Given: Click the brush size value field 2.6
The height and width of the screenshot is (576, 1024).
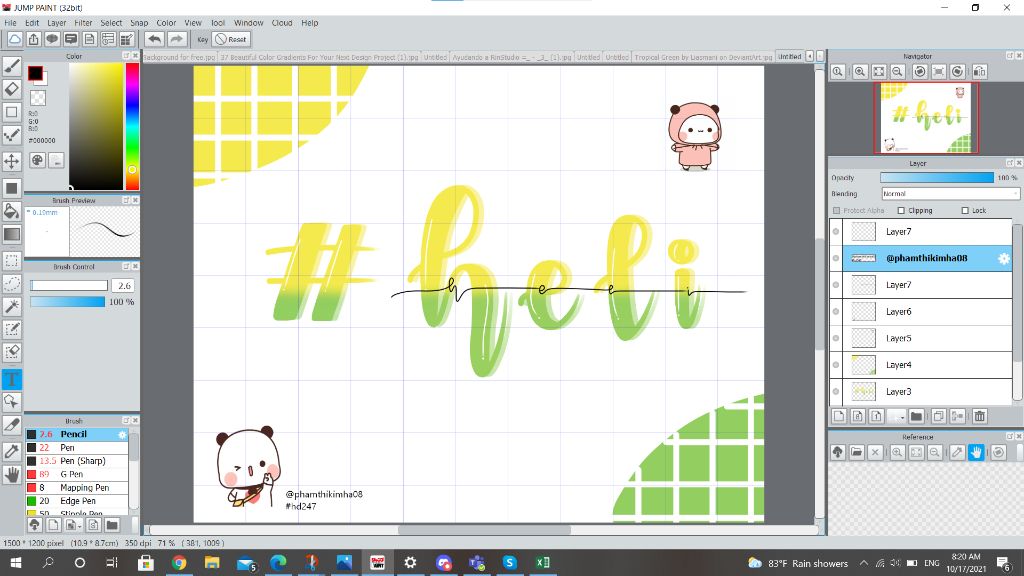Looking at the screenshot, I should pos(123,285).
